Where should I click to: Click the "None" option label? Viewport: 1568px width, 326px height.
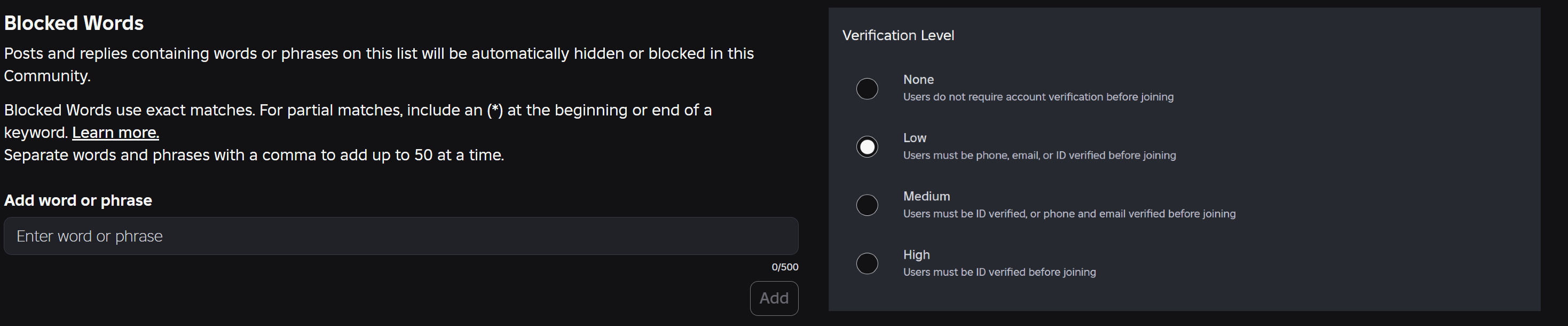[918, 80]
